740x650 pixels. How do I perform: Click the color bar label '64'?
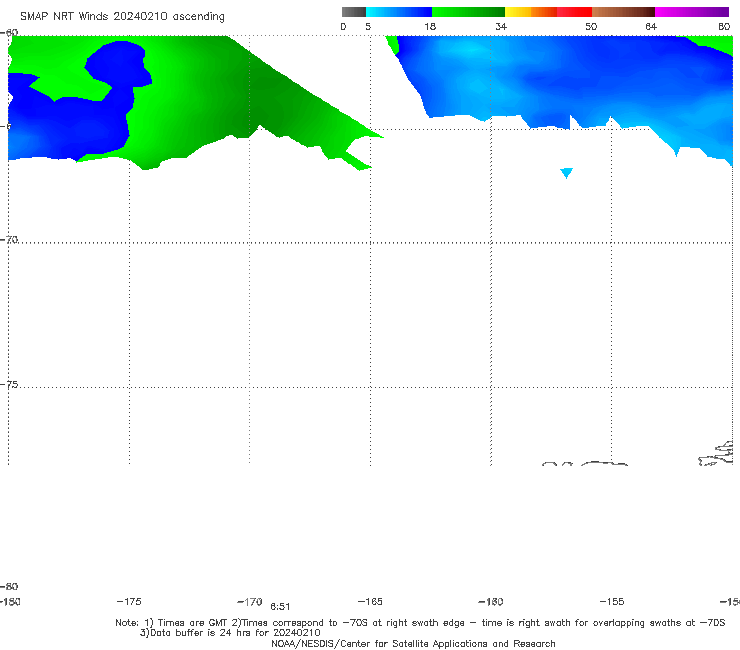(x=651, y=26)
